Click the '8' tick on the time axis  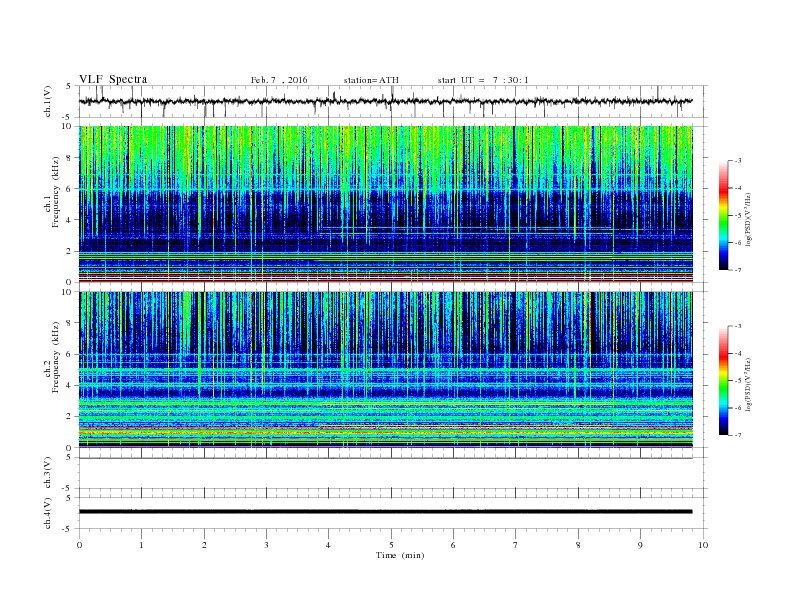coord(578,545)
